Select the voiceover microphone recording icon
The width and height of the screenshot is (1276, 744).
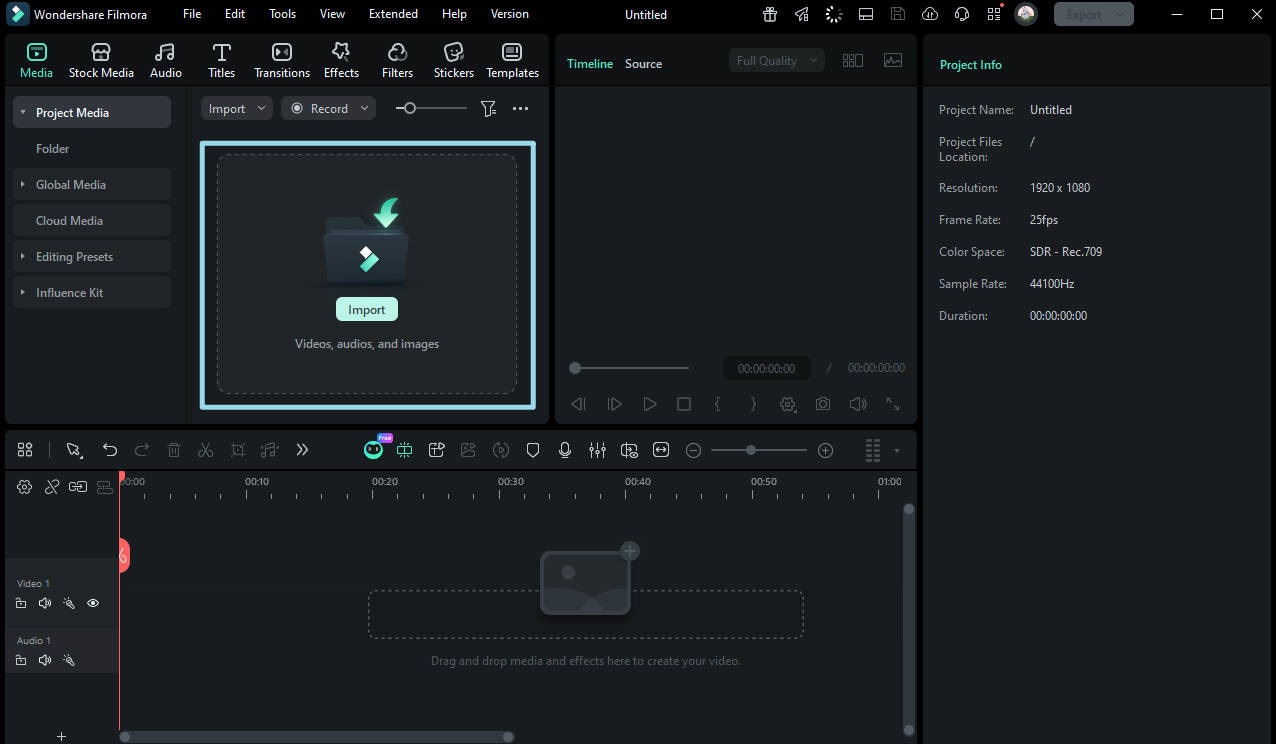tap(565, 450)
